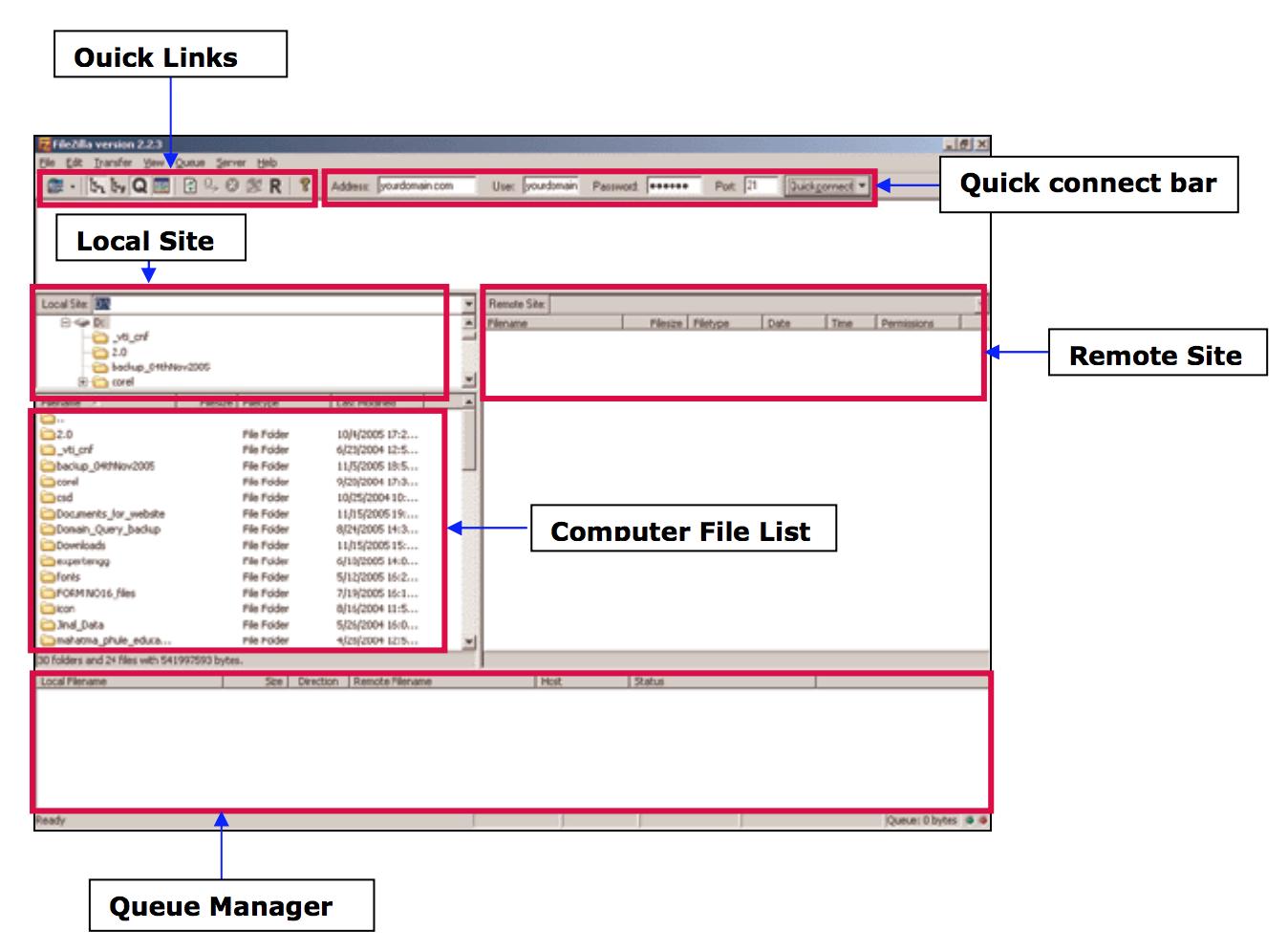
Task: Select the D: drive in the tree
Action: 91,323
